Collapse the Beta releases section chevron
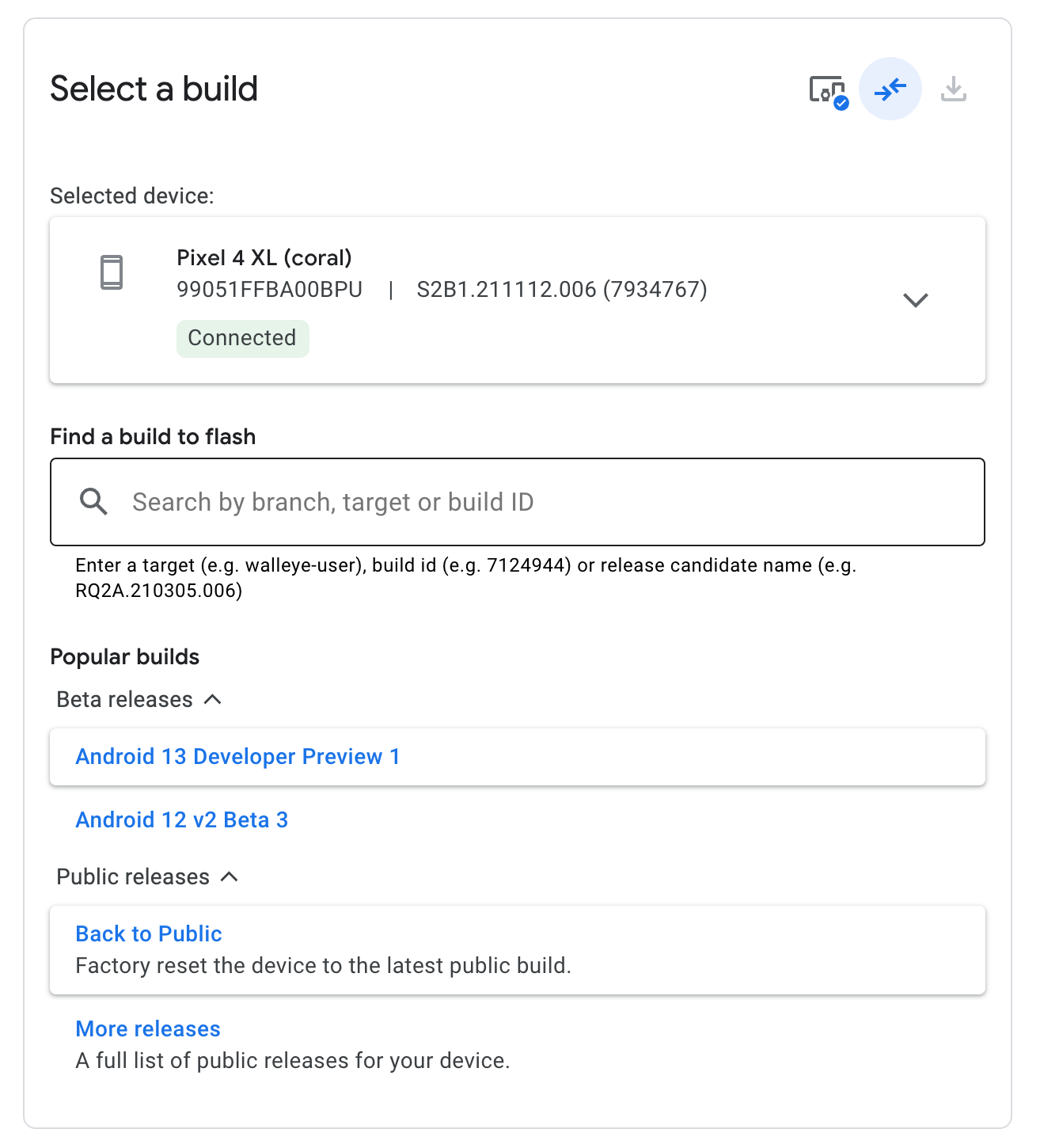 tap(212, 699)
